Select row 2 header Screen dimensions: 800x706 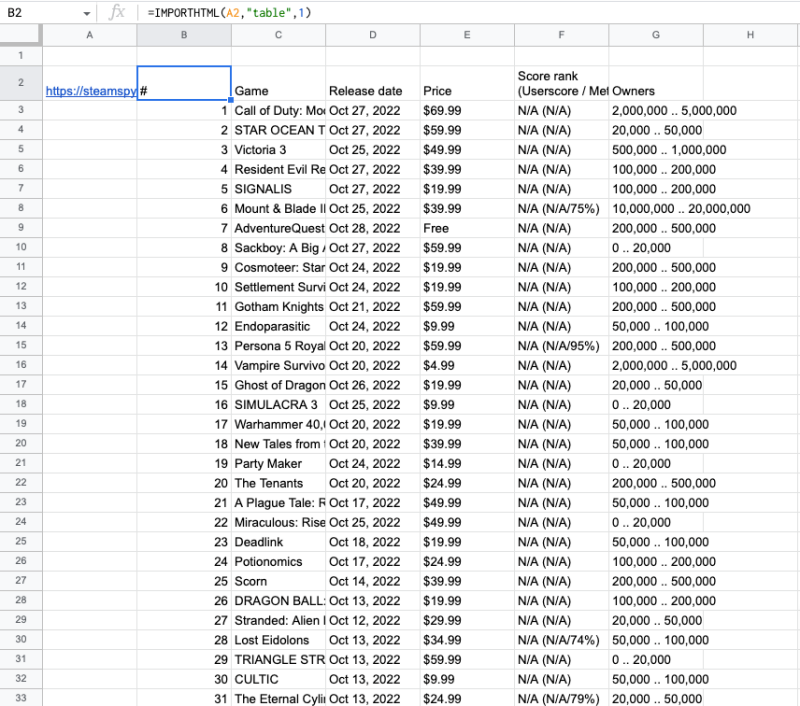[20, 82]
